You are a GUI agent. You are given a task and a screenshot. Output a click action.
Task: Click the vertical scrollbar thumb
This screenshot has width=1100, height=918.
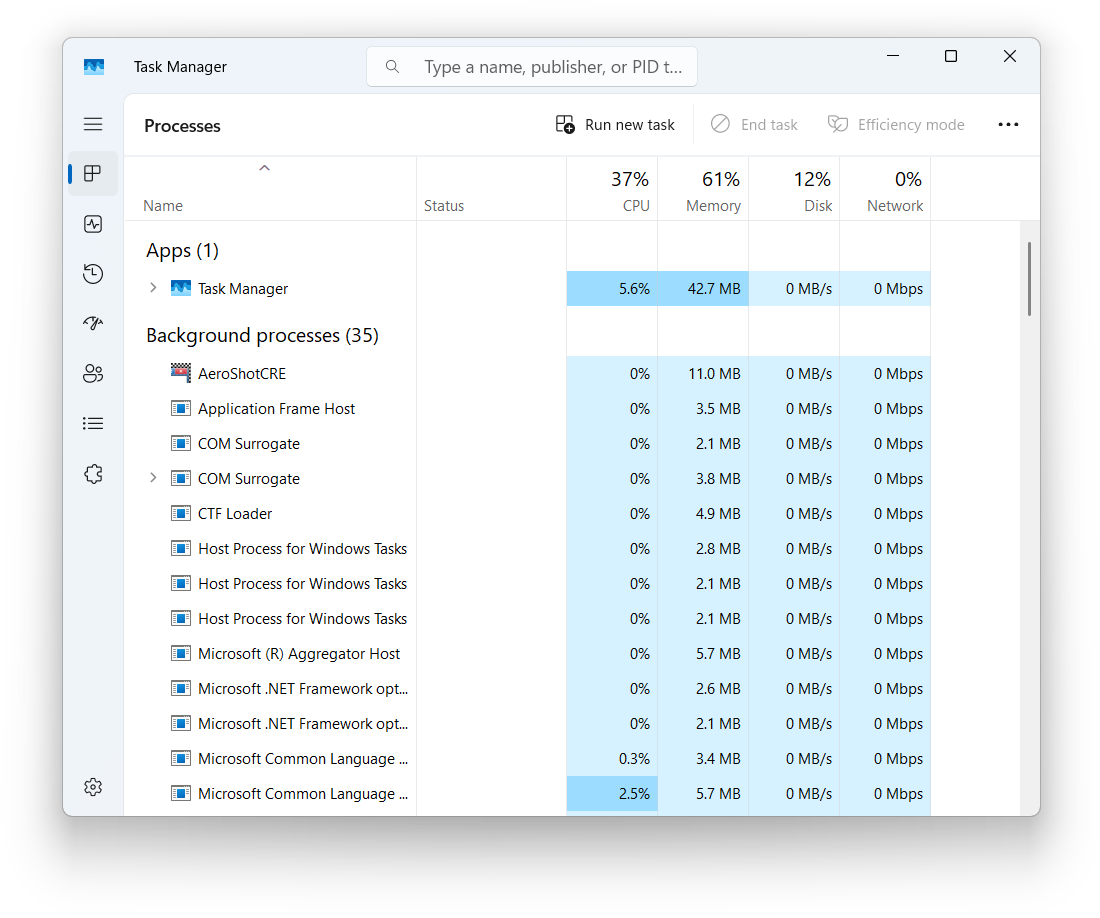[x=1029, y=279]
